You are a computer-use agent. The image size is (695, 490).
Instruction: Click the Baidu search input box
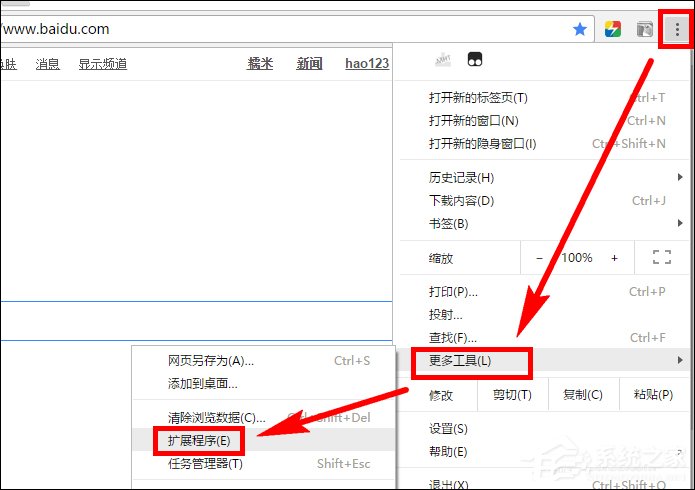[x=196, y=321]
